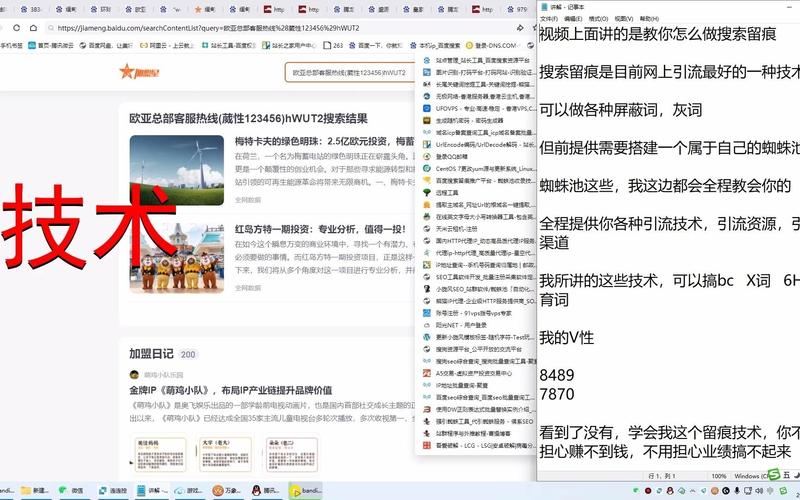Open the 万象 app on taskbar

(226, 491)
